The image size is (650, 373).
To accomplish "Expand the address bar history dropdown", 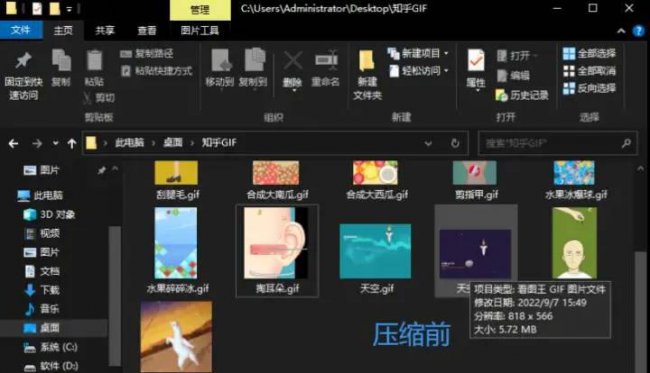I will click(x=428, y=143).
